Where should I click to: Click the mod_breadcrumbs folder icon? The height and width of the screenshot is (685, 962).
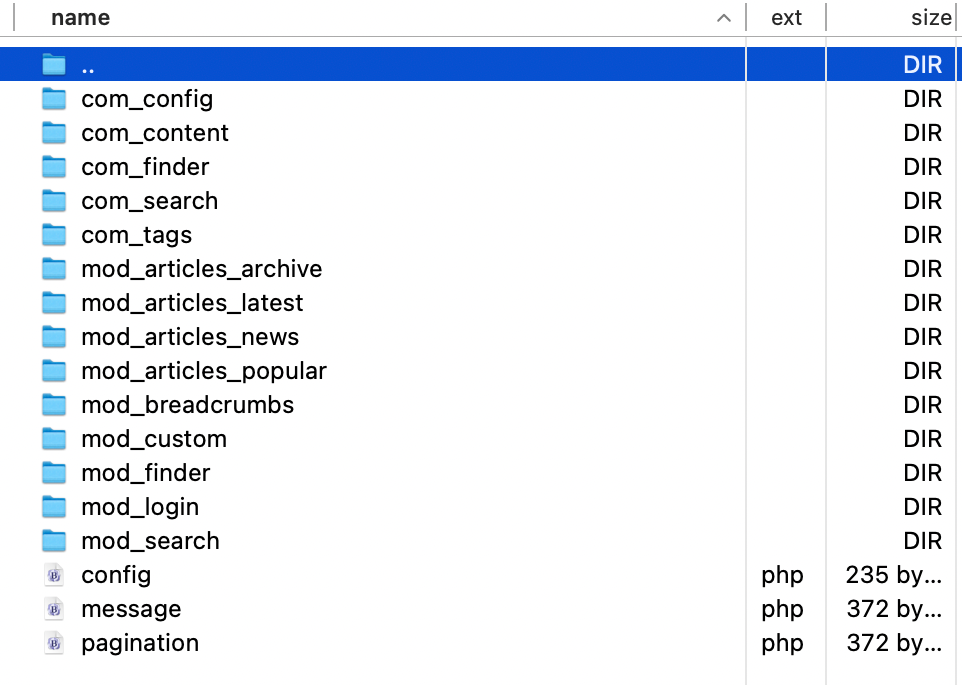[x=54, y=405]
